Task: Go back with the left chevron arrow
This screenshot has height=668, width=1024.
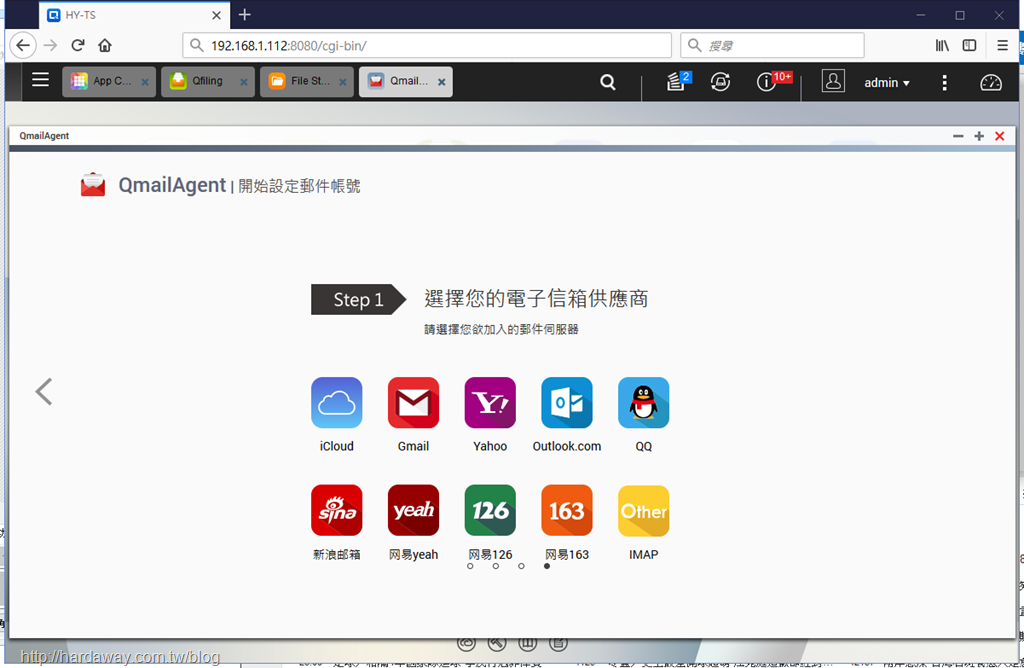Action: tap(44, 392)
